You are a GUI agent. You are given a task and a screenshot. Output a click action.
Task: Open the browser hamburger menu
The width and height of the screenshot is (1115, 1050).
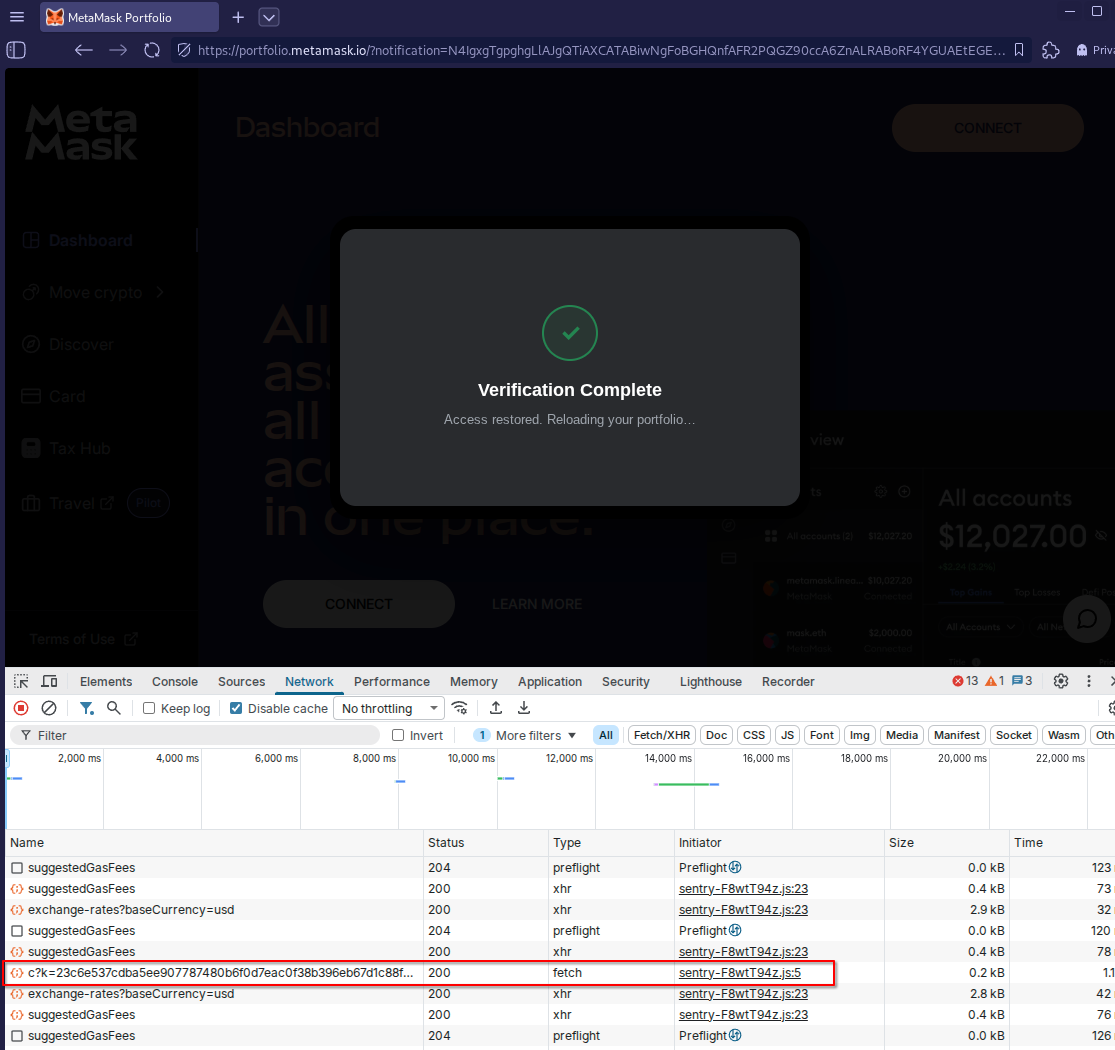(x=16, y=17)
